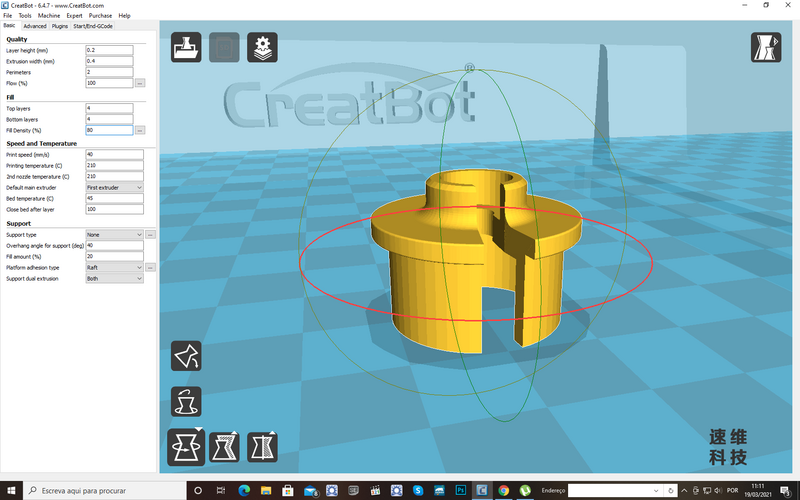Click the Lay flat tool icon

pos(186,356)
